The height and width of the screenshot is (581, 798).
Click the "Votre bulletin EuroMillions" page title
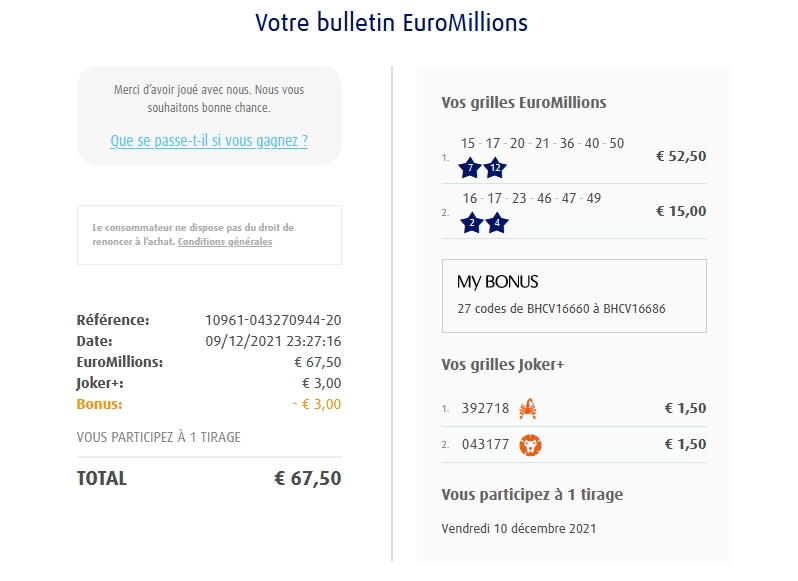(391, 22)
